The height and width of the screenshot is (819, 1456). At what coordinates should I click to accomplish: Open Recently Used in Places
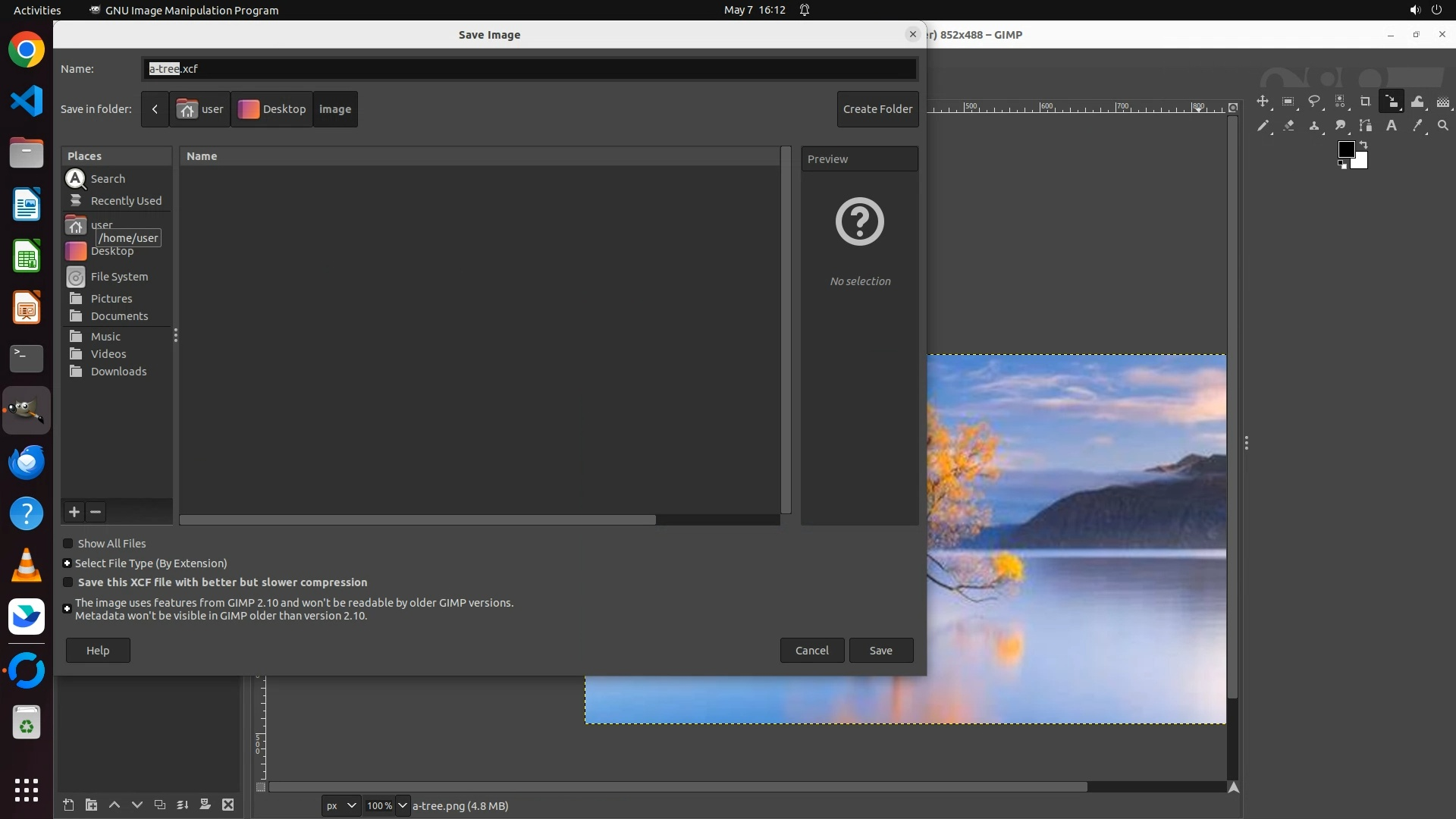(x=126, y=201)
